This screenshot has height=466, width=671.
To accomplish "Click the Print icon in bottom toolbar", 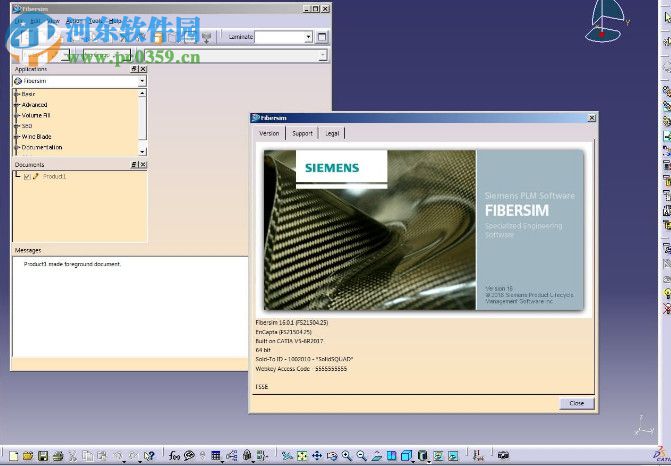I will [58, 456].
